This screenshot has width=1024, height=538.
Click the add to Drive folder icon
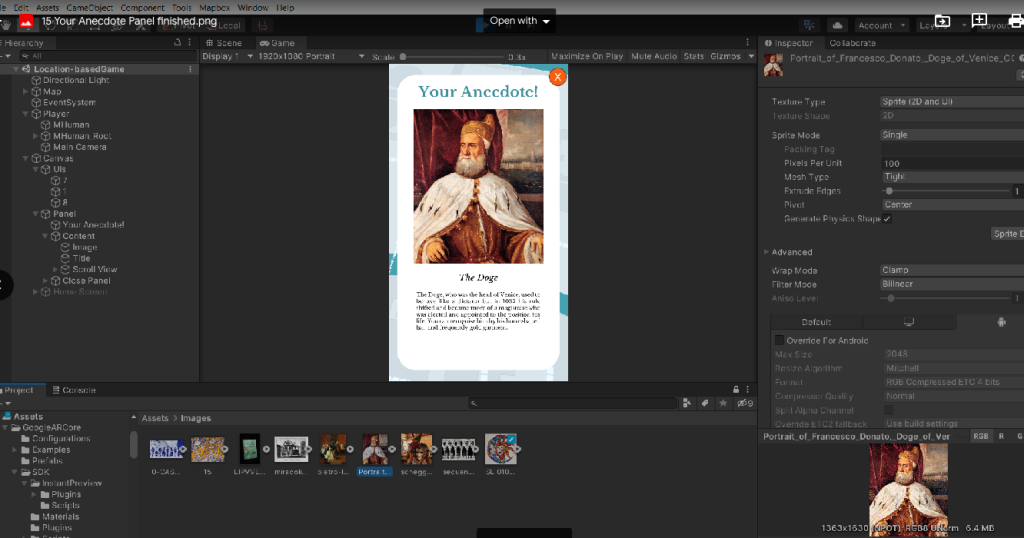(x=942, y=21)
